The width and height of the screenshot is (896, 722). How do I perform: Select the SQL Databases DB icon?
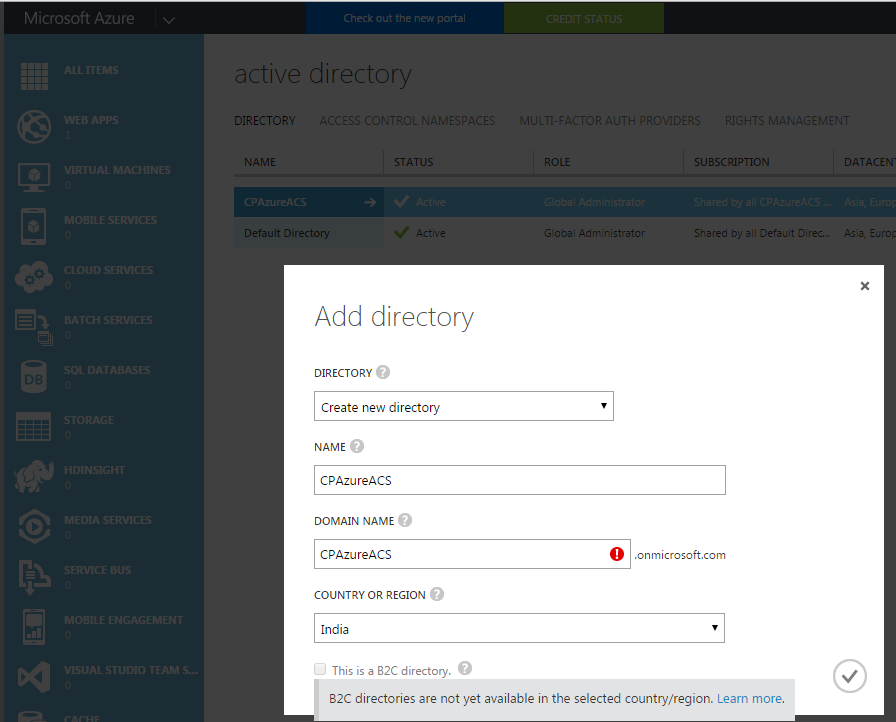pyautogui.click(x=34, y=377)
